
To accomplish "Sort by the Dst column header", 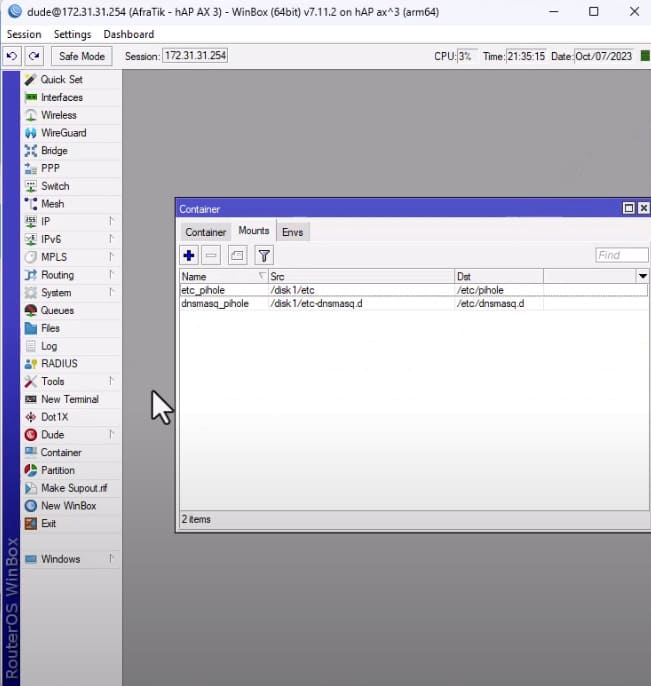I will pos(499,276).
